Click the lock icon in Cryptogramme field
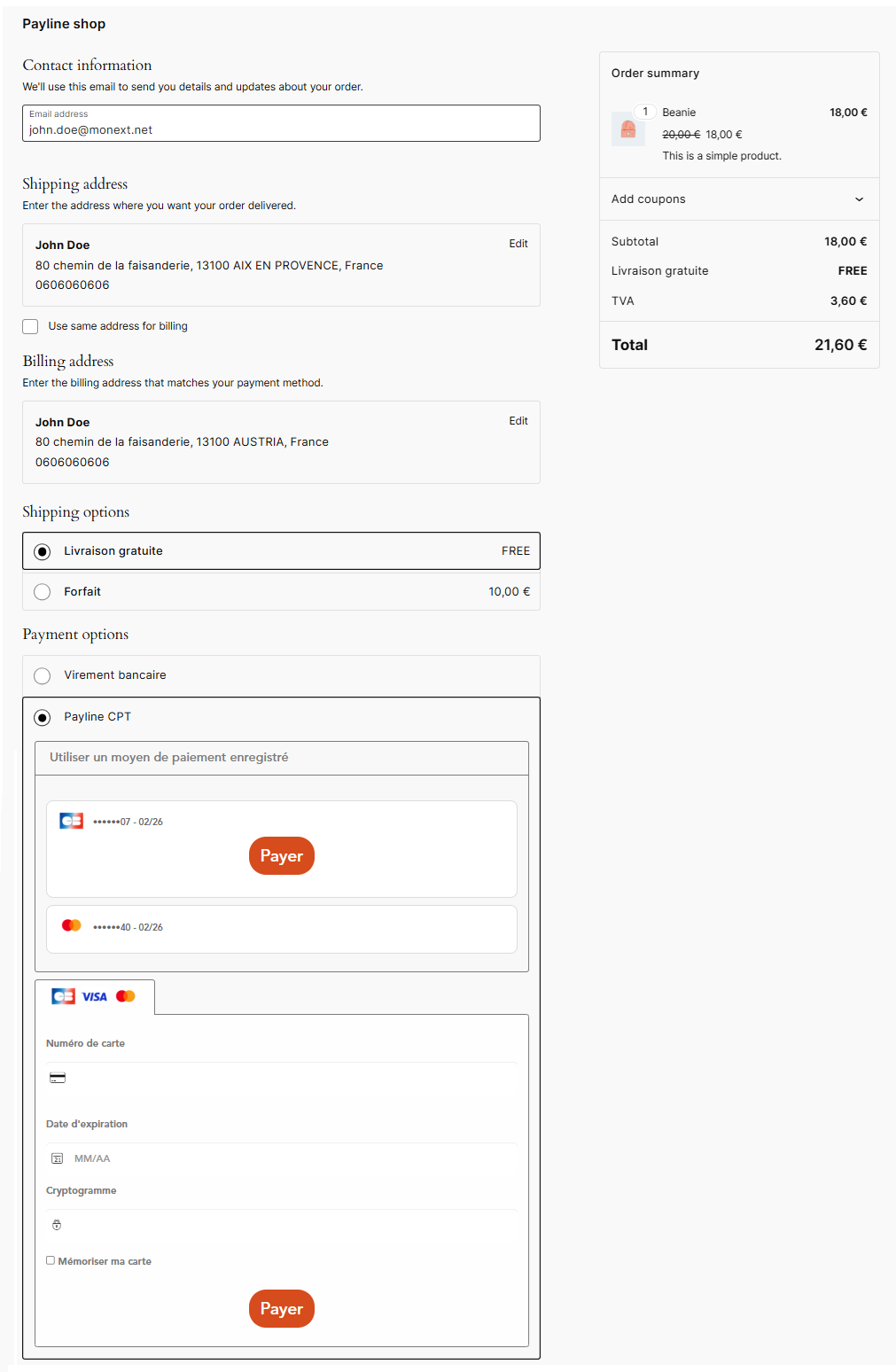Image resolution: width=896 pixels, height=1372 pixels. pos(57,1225)
